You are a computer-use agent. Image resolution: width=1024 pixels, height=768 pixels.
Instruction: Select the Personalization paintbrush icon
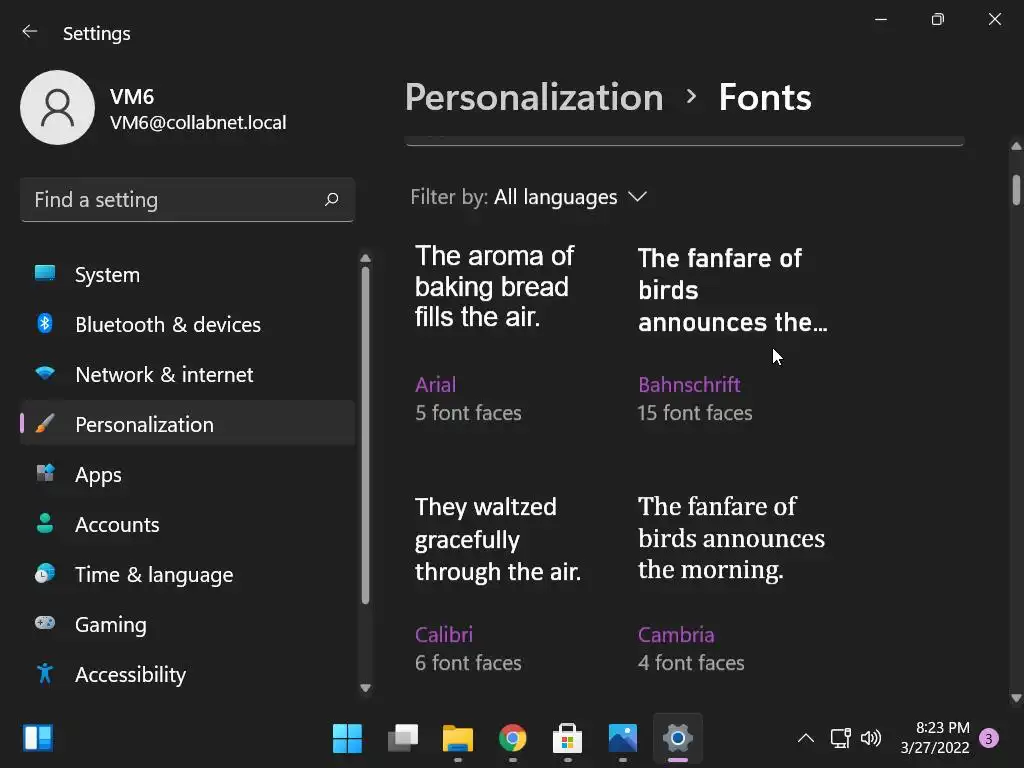[x=45, y=423]
